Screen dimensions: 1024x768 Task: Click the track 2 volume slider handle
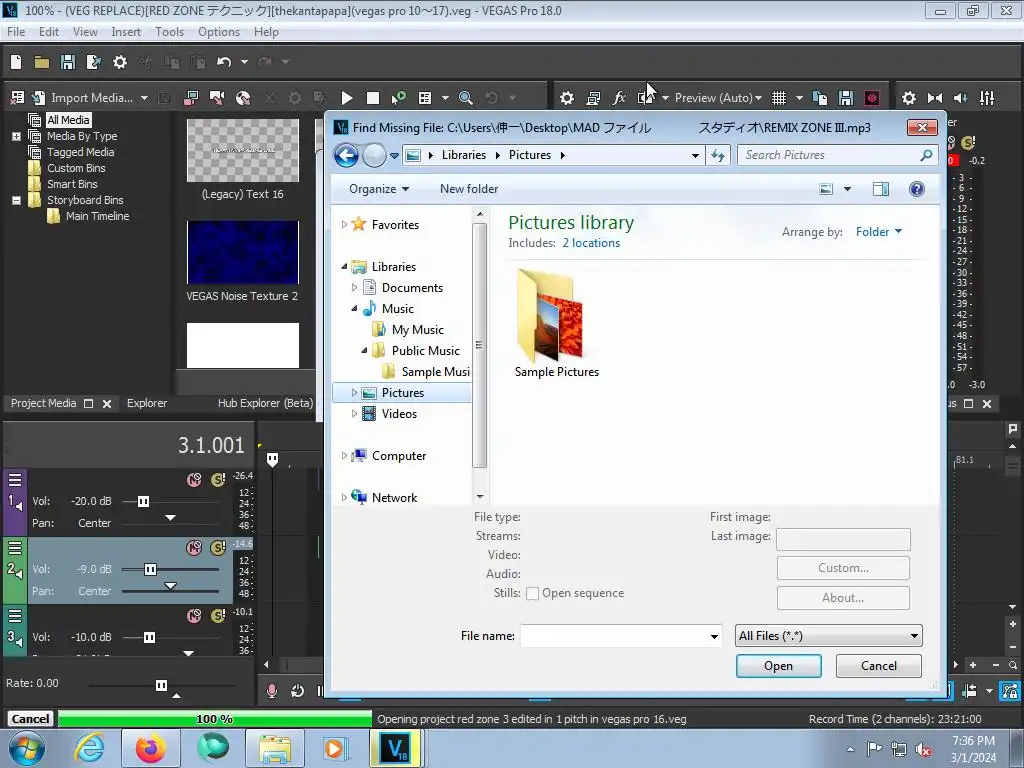coord(150,569)
